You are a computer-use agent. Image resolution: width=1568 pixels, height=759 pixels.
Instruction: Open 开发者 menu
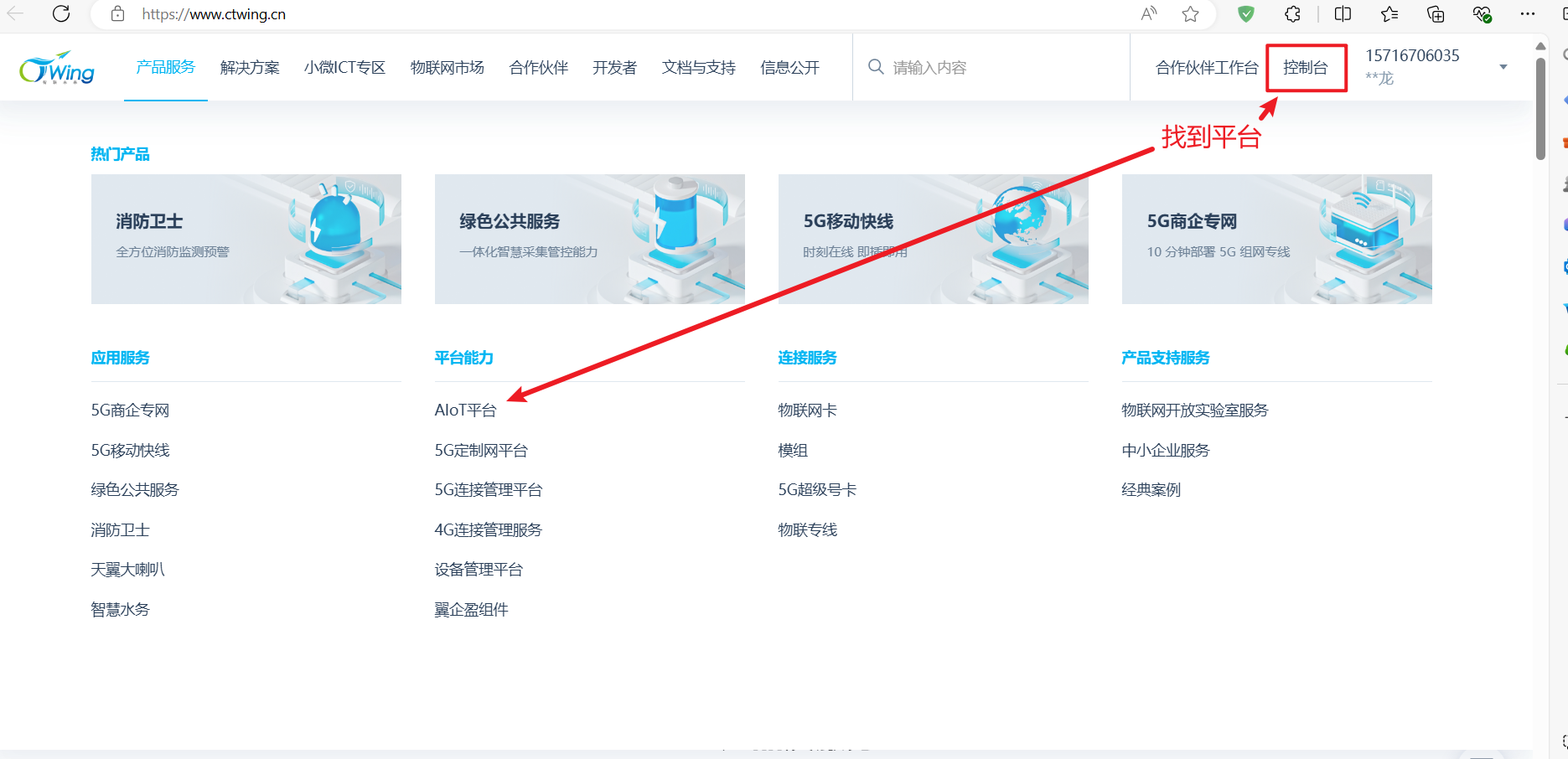[615, 67]
